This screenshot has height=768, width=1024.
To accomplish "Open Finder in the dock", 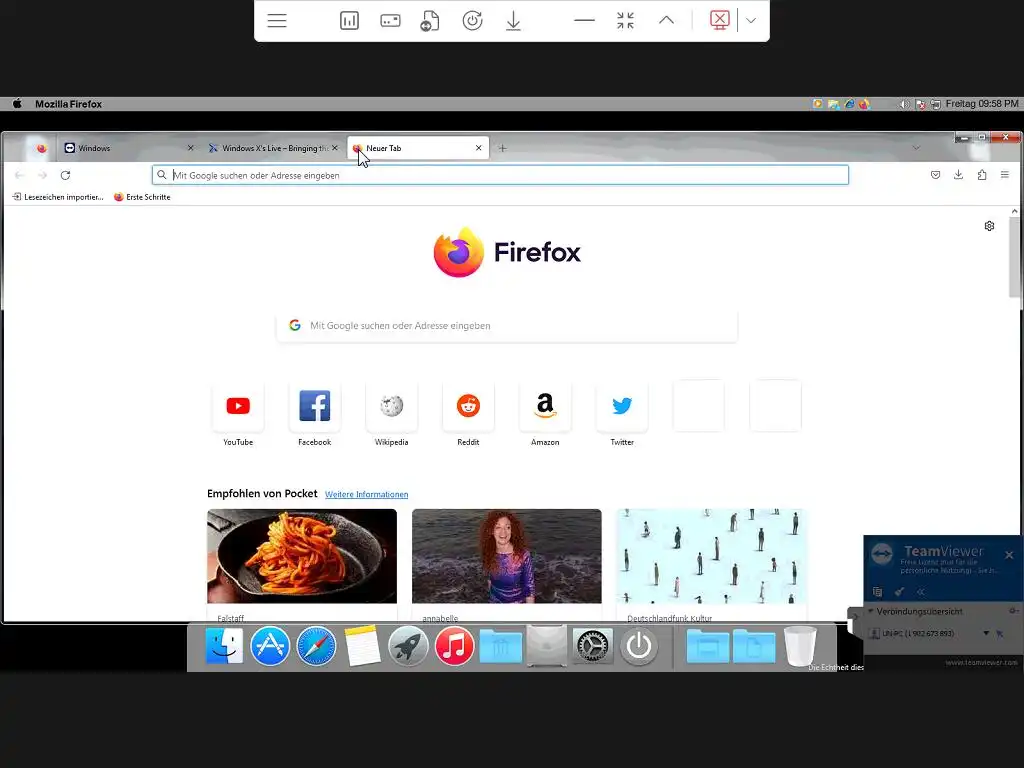I will click(x=224, y=646).
